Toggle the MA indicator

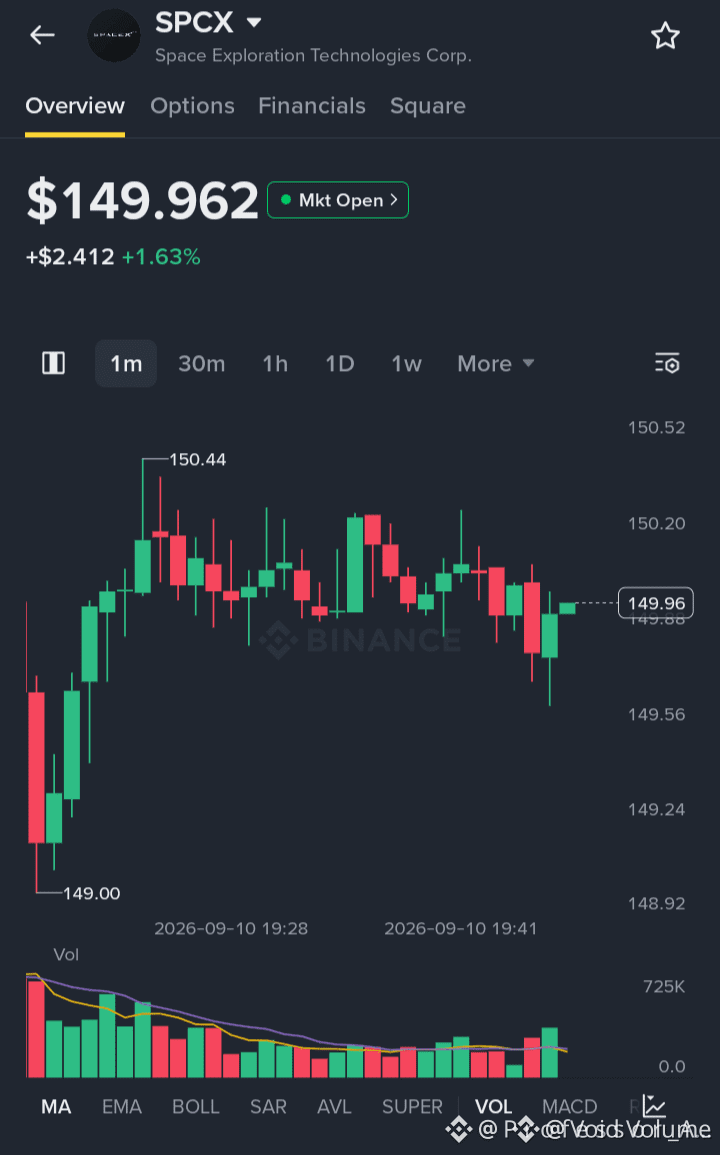pos(56,1106)
